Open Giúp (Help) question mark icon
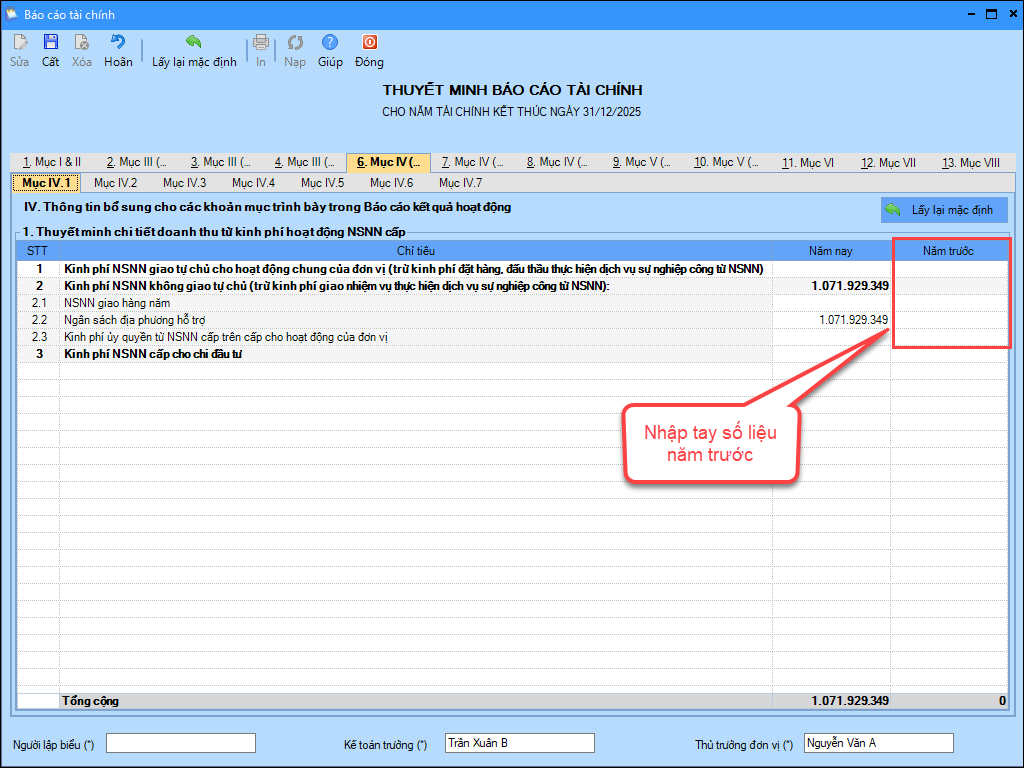 (x=330, y=43)
